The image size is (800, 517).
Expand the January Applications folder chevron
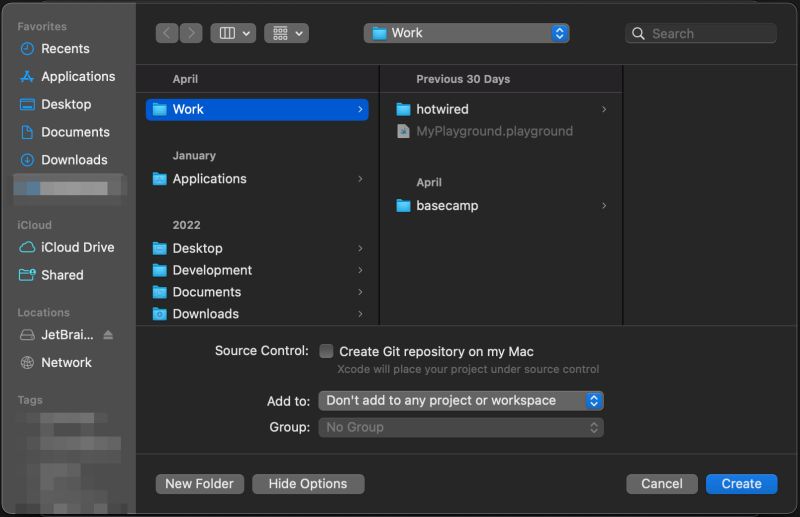click(360, 179)
